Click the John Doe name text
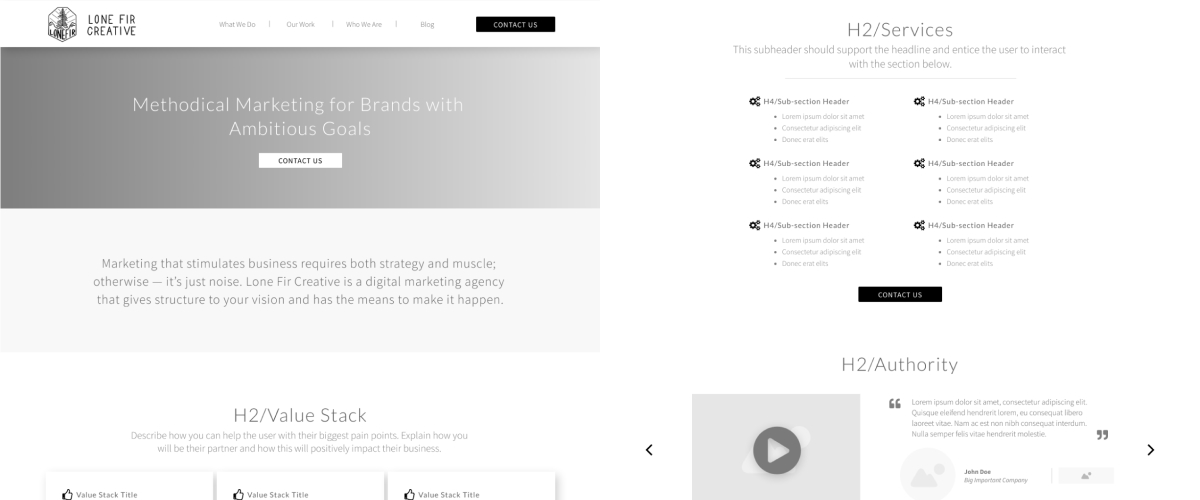Viewport: 1200px width, 500px height. (978, 471)
